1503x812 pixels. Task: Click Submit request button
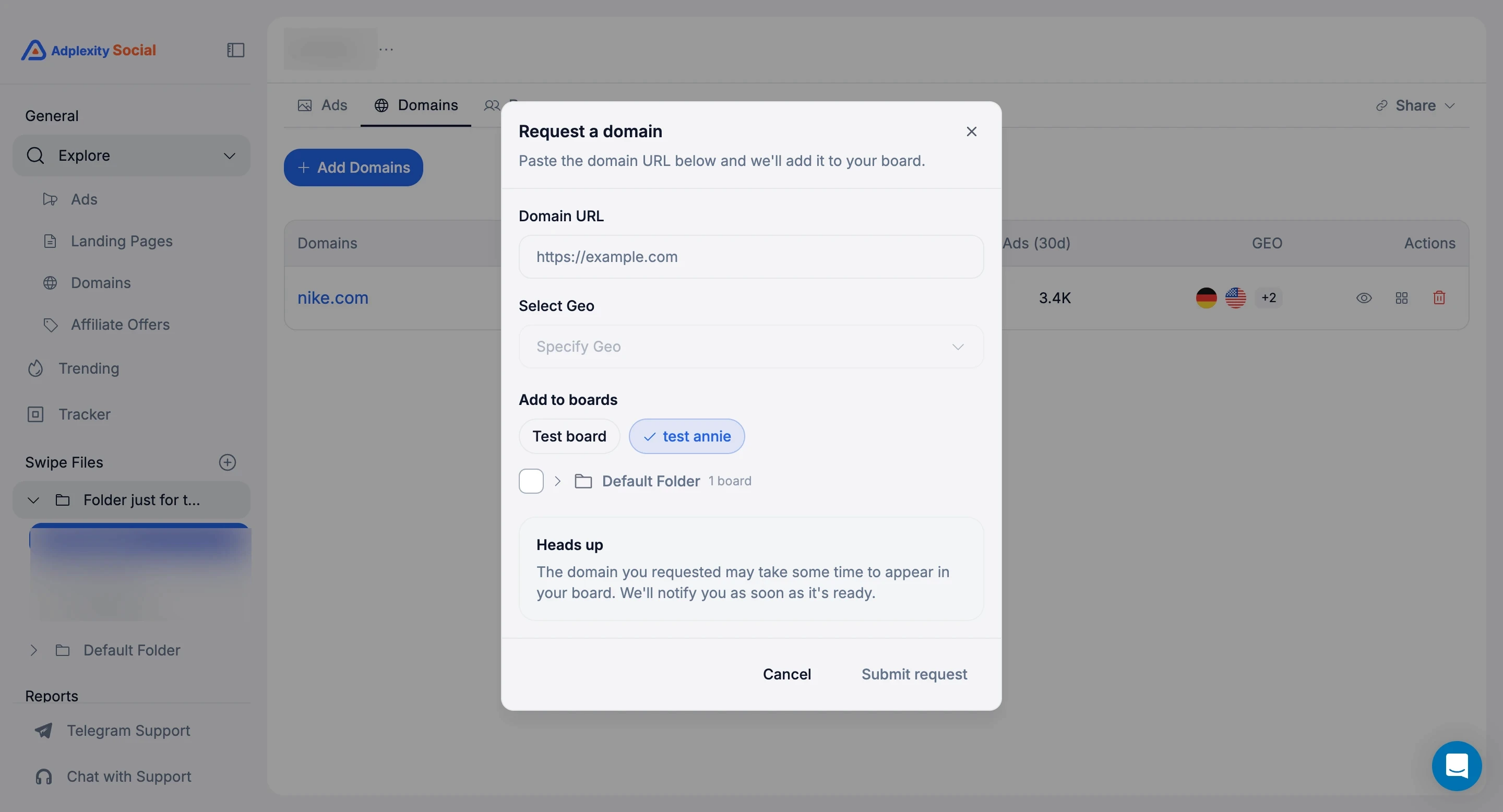coord(914,674)
